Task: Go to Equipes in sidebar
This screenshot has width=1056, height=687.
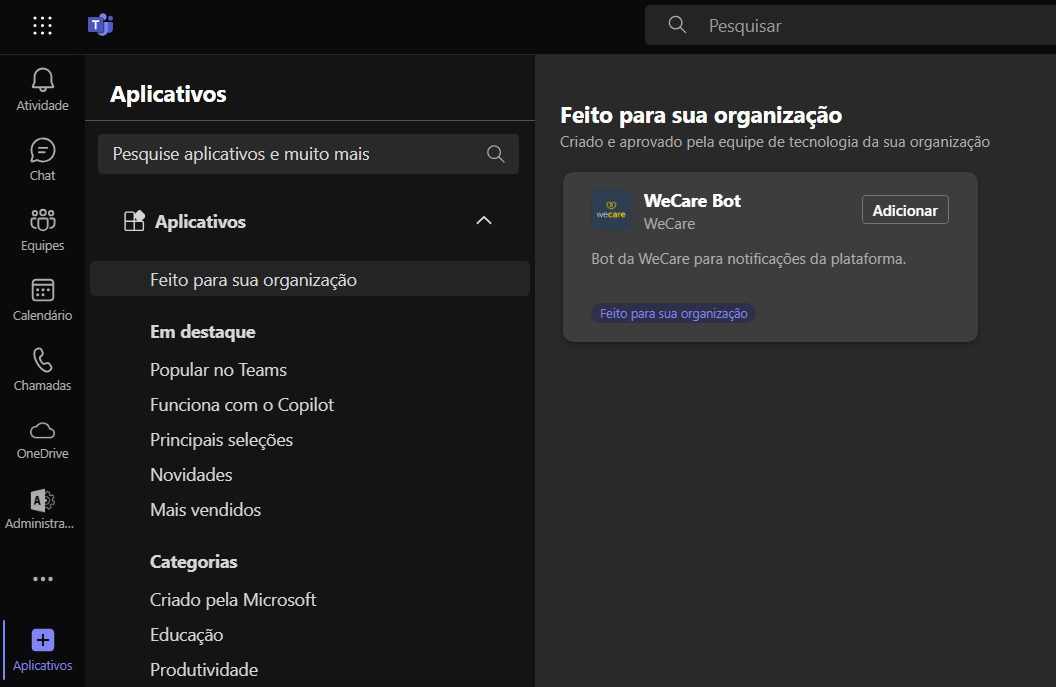Action: (42, 230)
